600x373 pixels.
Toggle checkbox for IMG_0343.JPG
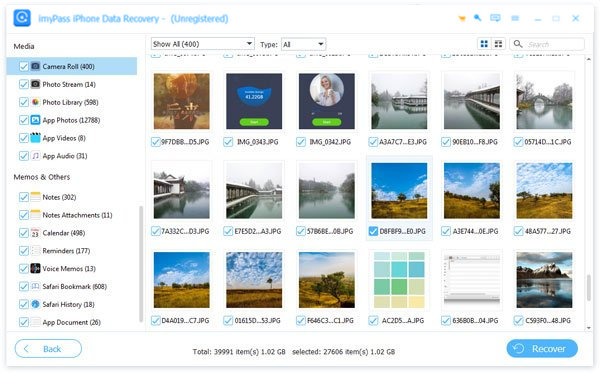[x=228, y=142]
